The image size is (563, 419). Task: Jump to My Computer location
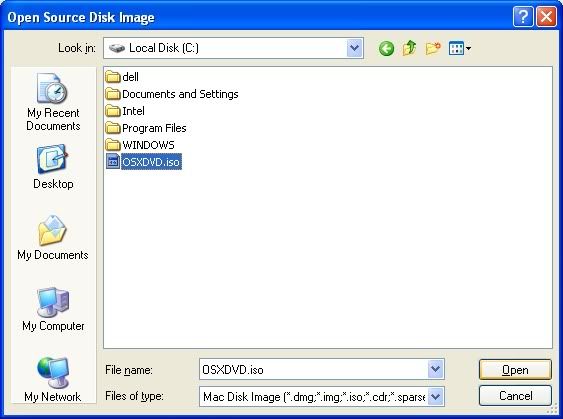click(x=53, y=309)
